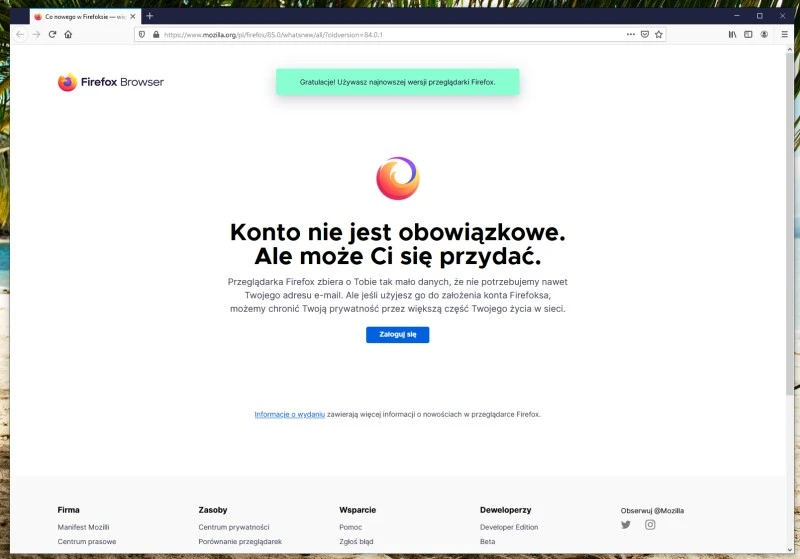
Task: Click the Zasoby footer heading
Action: 213,510
